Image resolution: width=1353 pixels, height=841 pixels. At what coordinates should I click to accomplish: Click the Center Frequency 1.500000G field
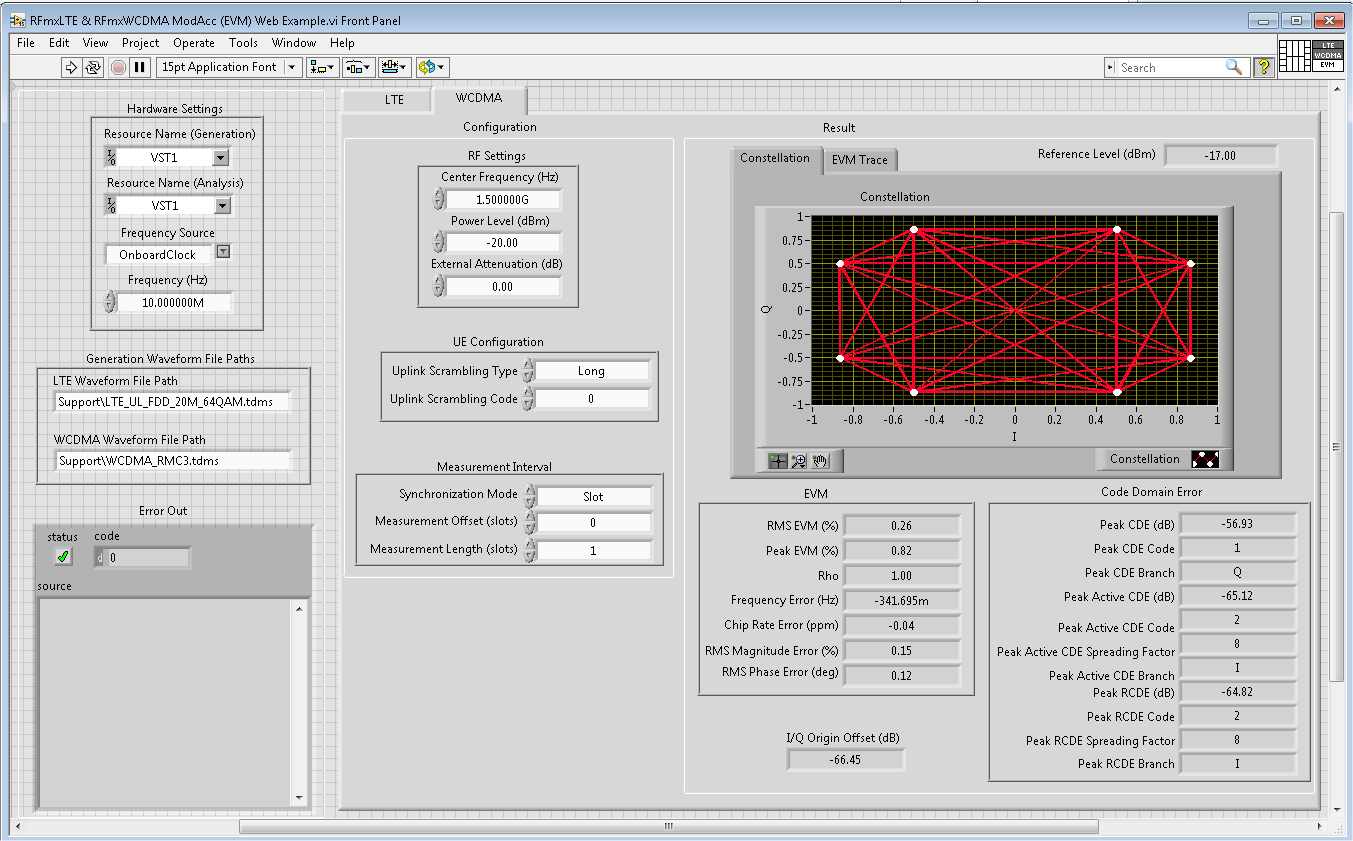(x=503, y=200)
